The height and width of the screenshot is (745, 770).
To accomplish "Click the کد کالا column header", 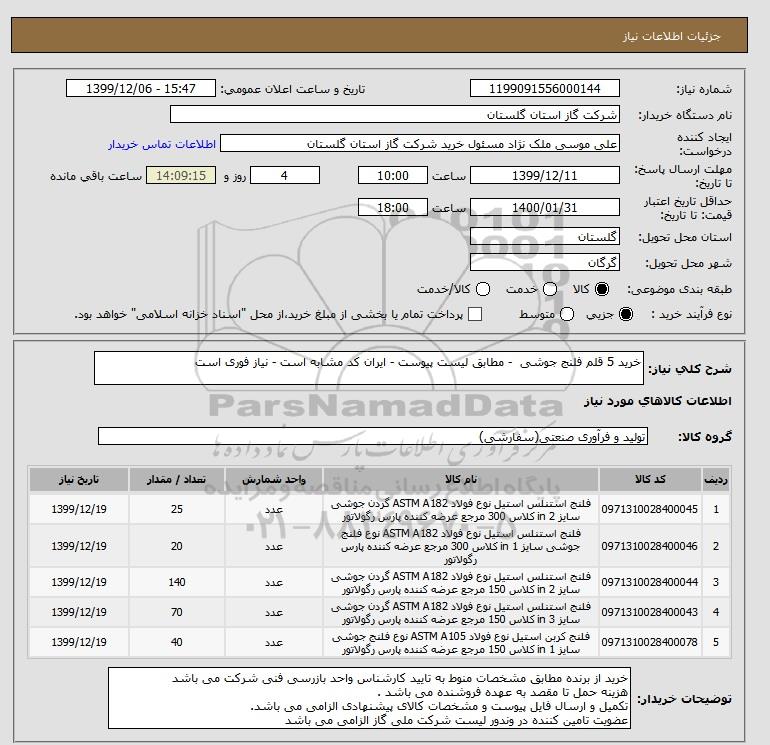I will pos(650,479).
